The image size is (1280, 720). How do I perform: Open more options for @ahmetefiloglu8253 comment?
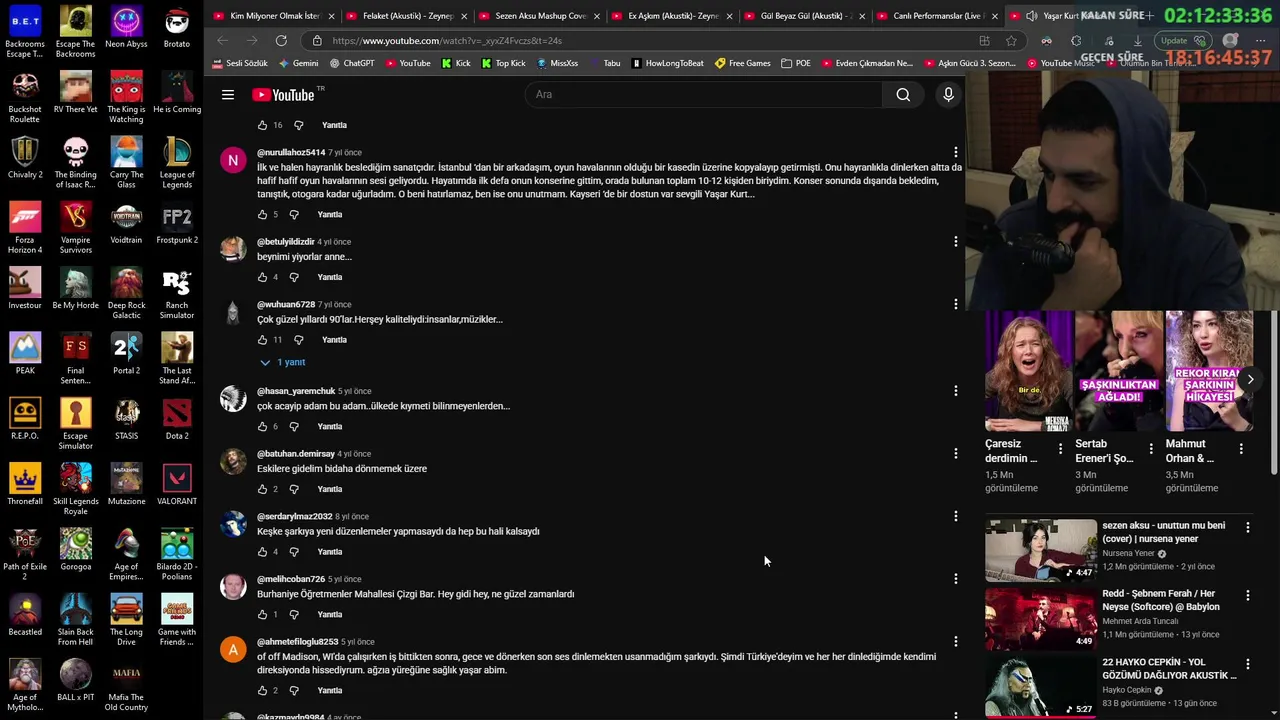(x=955, y=642)
